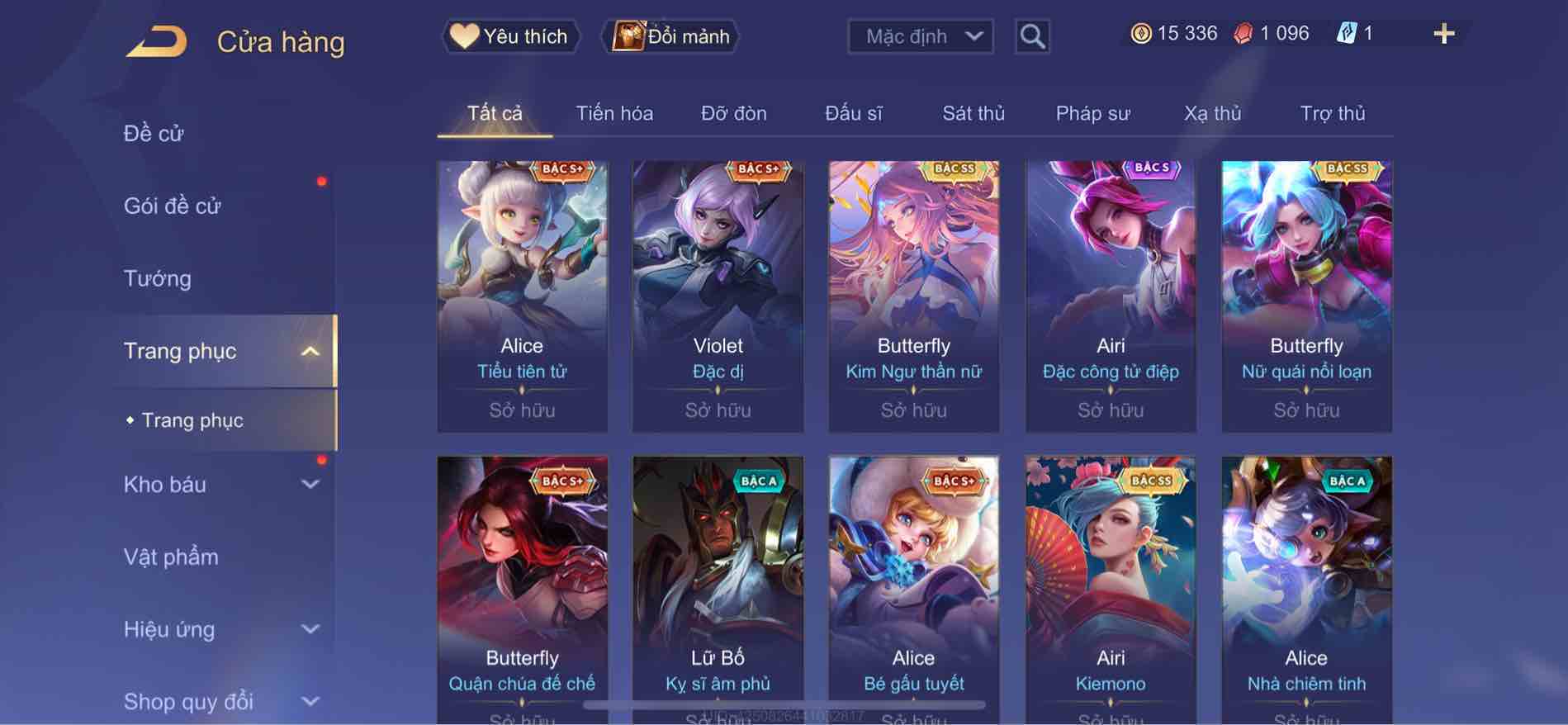Click the horizontal scrollbar below the skin grid
The height and width of the screenshot is (725, 1568).
(784, 705)
